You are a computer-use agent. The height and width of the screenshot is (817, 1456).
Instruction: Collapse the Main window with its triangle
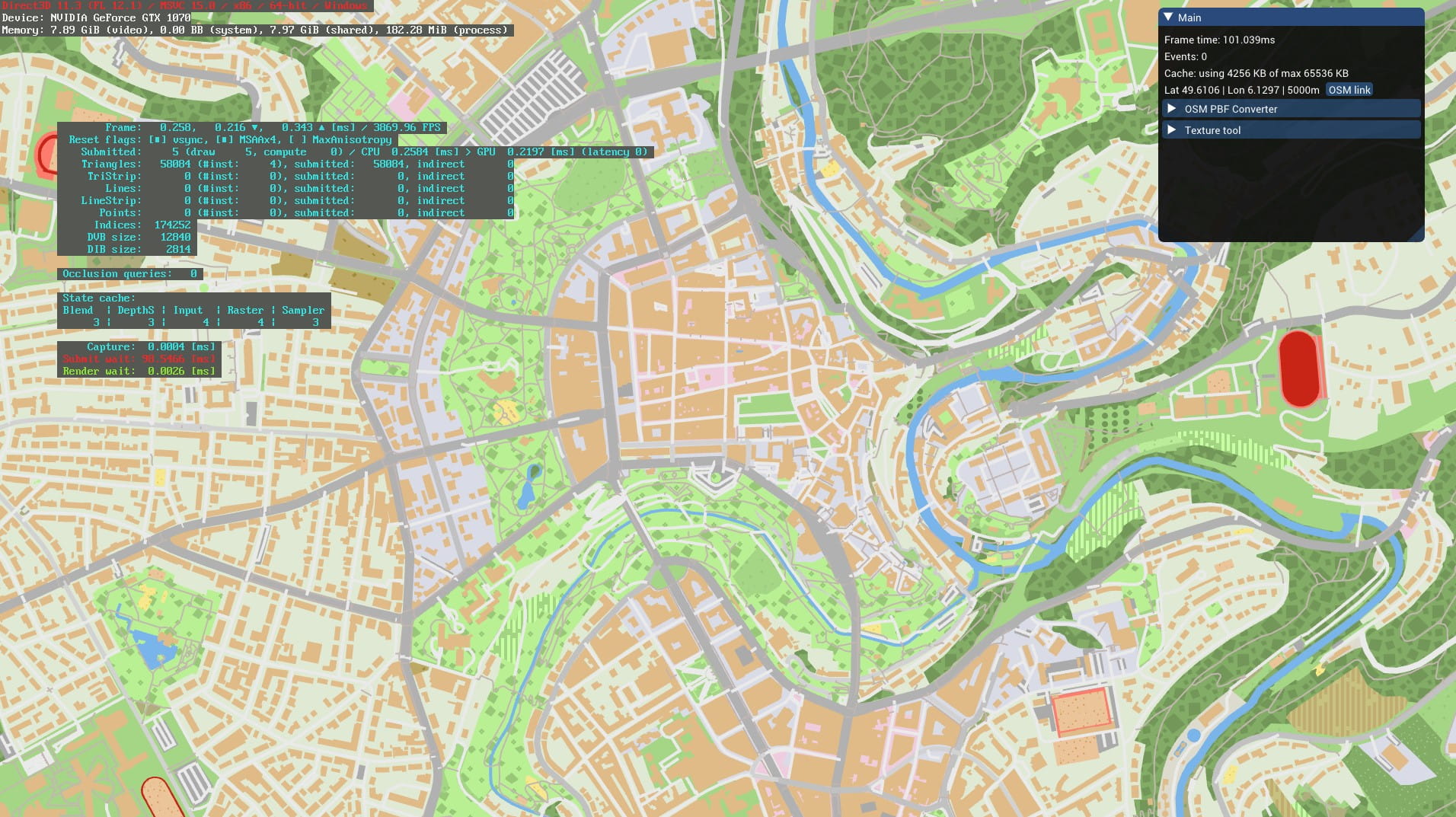click(1168, 17)
